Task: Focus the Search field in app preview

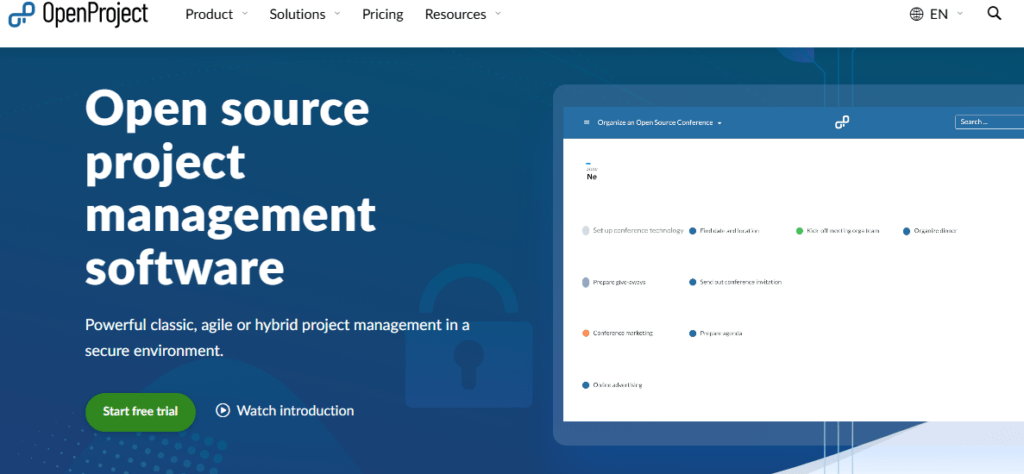Action: pyautogui.click(x=989, y=121)
